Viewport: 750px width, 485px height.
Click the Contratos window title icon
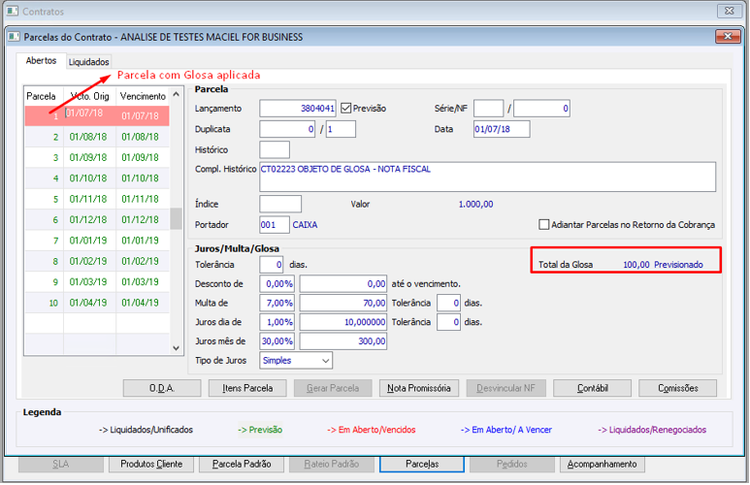pyautogui.click(x=12, y=11)
